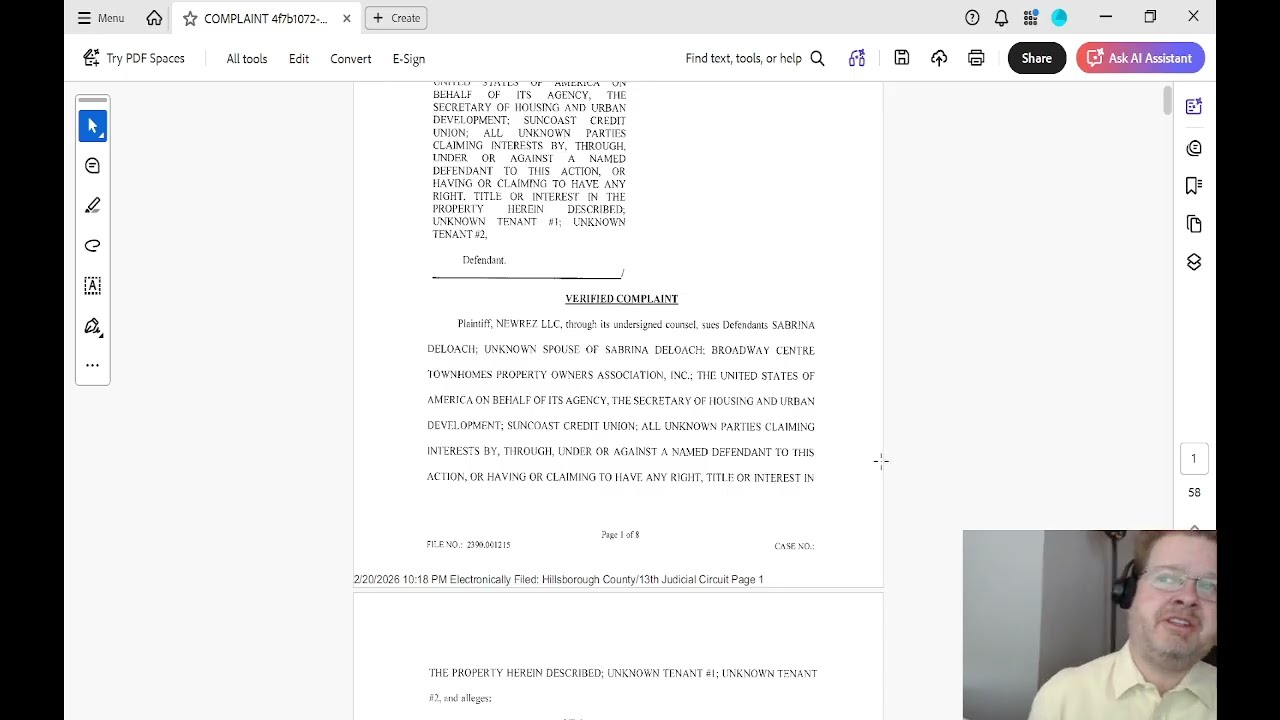Screen dimensions: 1280x720
Task: Click the 'FILE NO.: 2390.001215' text
Action: click(x=468, y=545)
